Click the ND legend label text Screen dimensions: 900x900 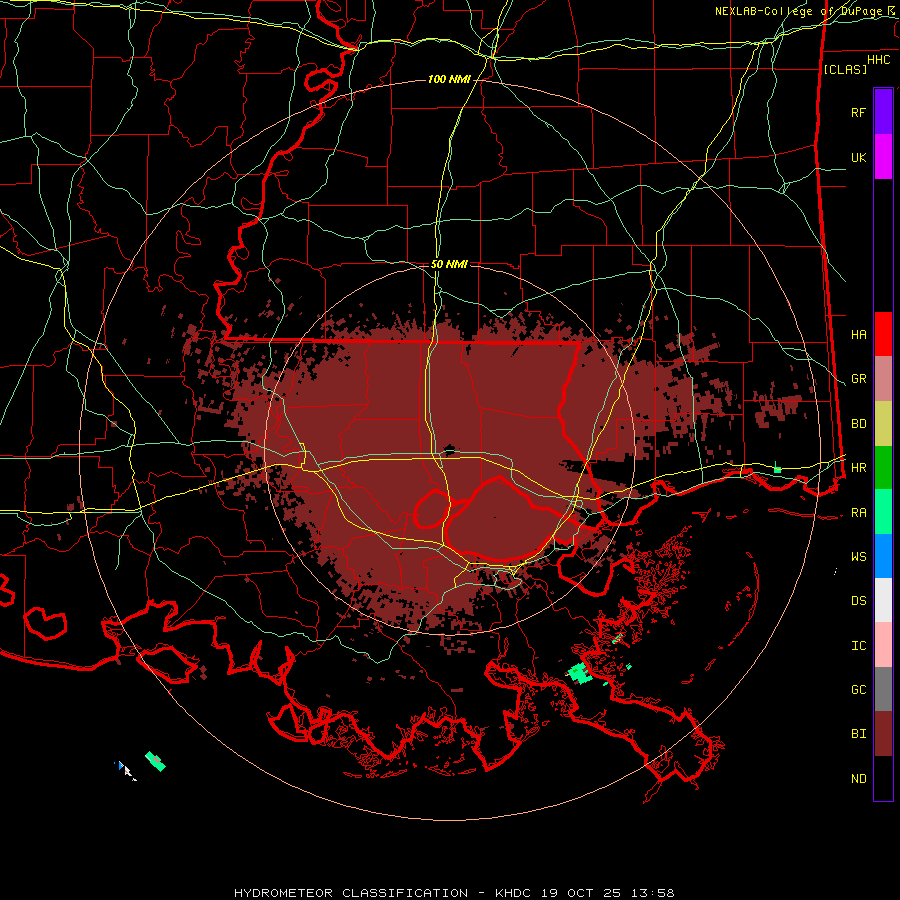(859, 779)
